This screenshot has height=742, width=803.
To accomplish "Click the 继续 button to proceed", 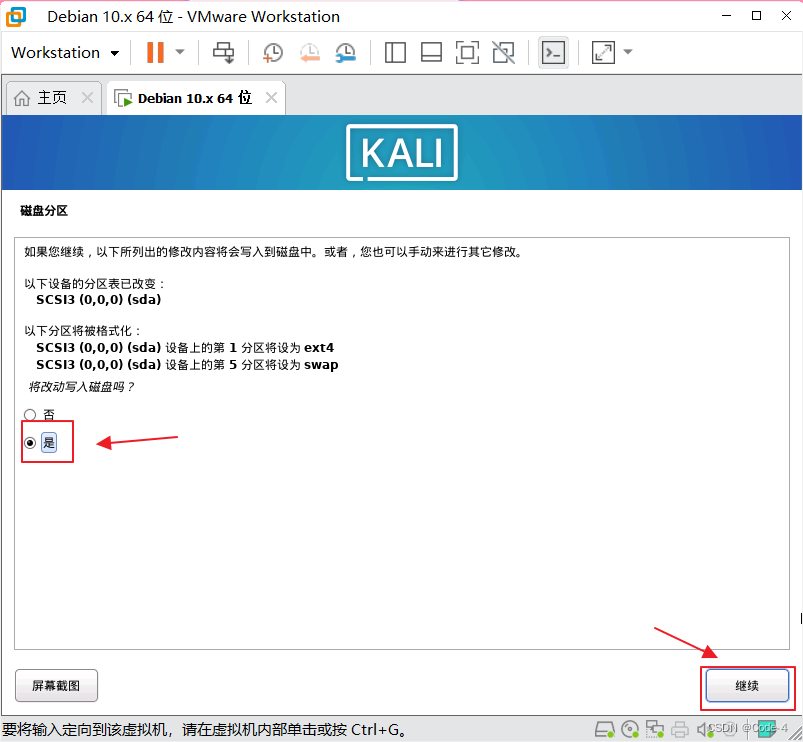I will 747,687.
